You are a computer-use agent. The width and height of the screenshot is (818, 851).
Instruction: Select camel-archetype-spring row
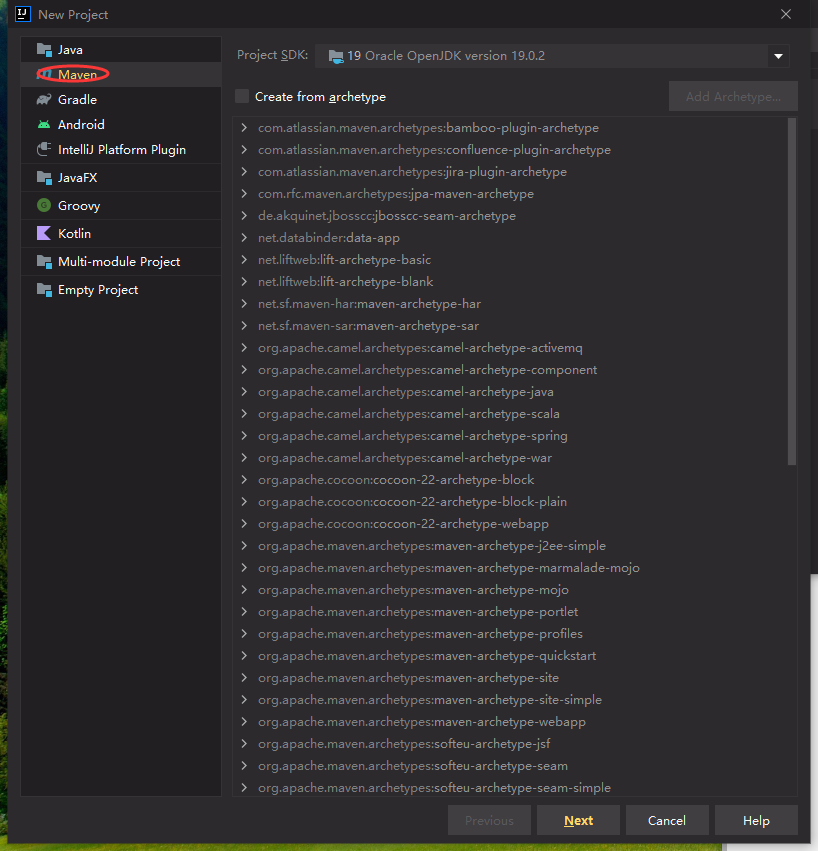[510, 436]
